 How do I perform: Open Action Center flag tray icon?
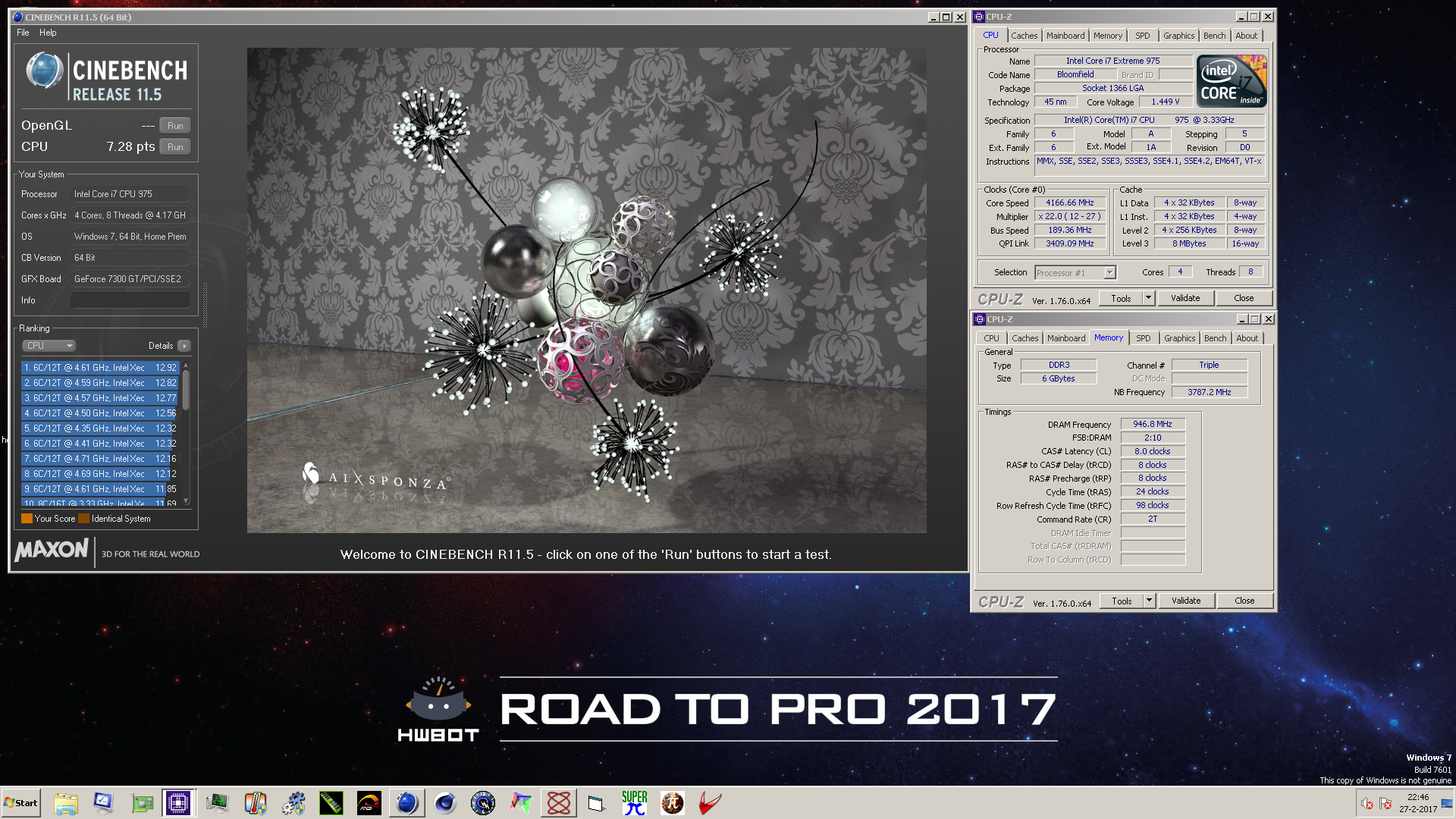pos(1385,803)
